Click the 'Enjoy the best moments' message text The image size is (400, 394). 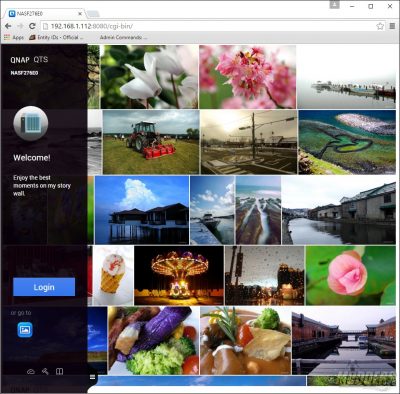[42, 185]
